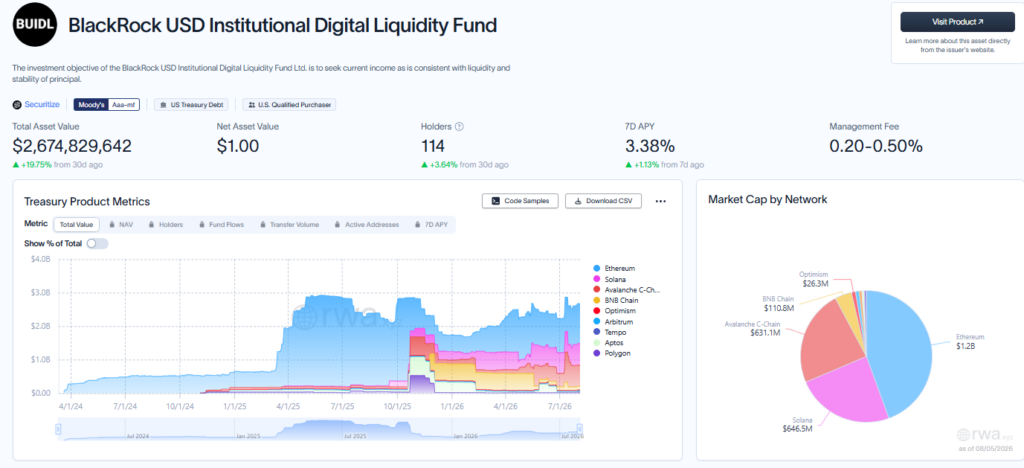The height and width of the screenshot is (468, 1024).
Task: Select the locked Fund Flows metric tab
Action: click(222, 225)
